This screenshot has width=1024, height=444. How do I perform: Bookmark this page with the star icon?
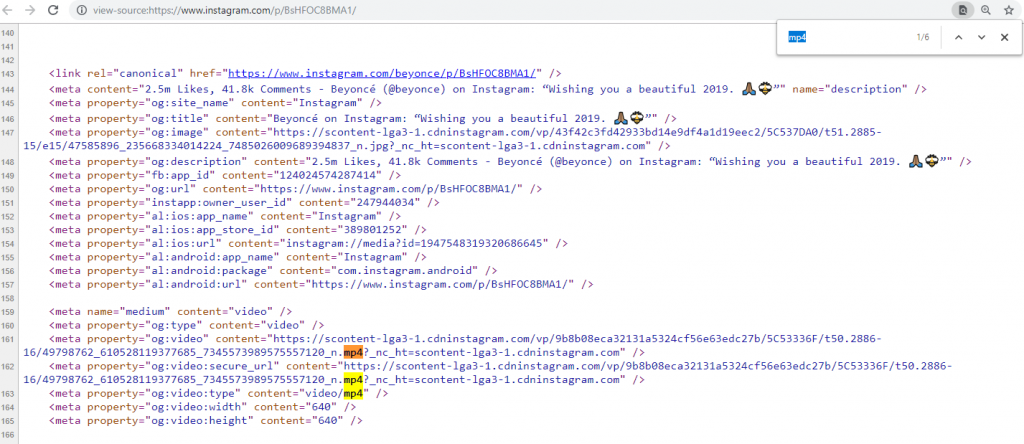click(x=1008, y=10)
